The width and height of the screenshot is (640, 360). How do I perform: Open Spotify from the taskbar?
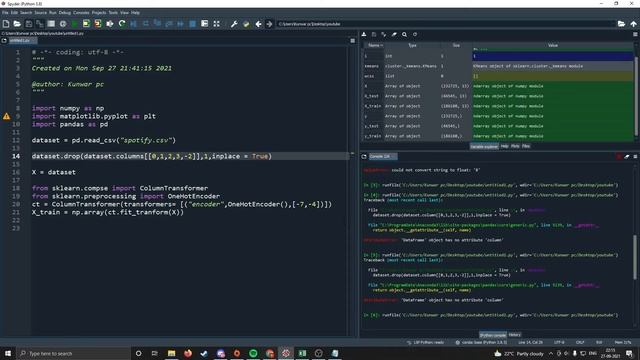click(253, 353)
